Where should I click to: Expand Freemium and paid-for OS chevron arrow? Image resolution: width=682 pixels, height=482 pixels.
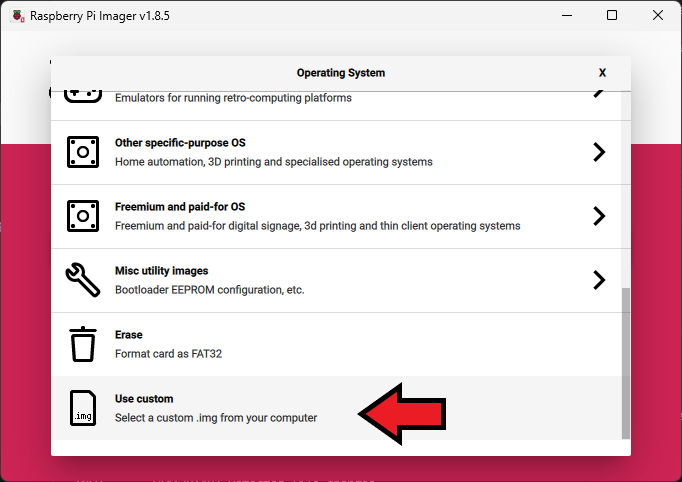[598, 216]
